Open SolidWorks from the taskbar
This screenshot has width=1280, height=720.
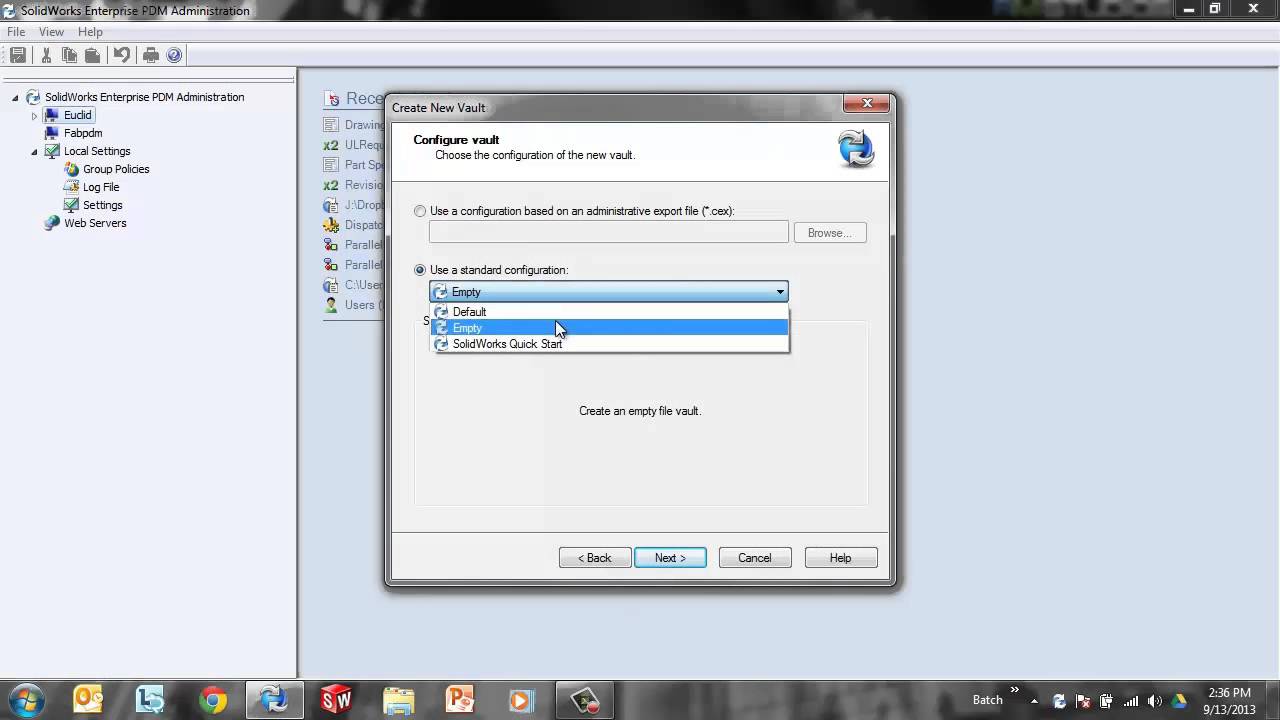[336, 700]
